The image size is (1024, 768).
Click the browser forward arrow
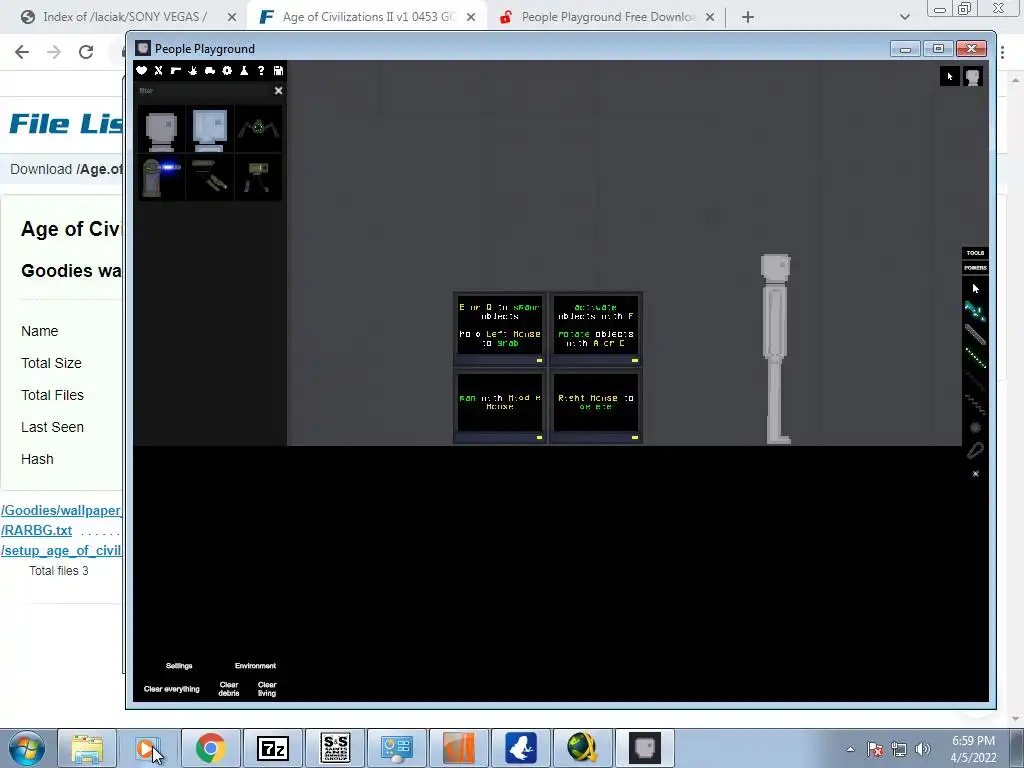(54, 52)
